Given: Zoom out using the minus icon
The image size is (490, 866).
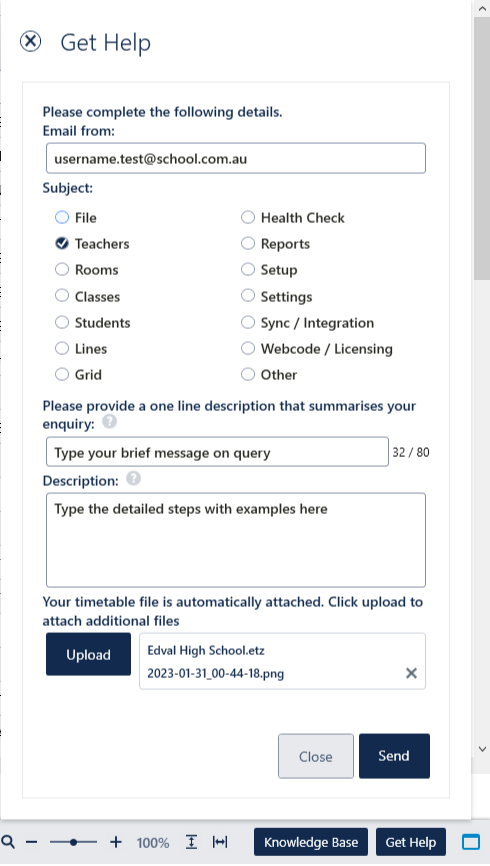Looking at the screenshot, I should point(31,842).
